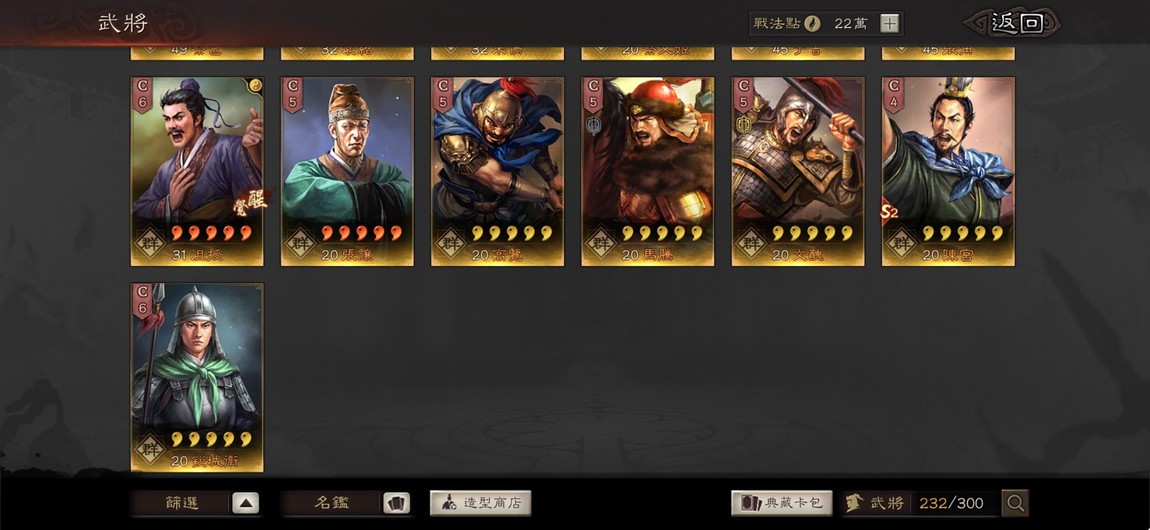Click the 覺醒 awakening badge on 沮授's card
This screenshot has height=530, width=1150.
click(254, 200)
